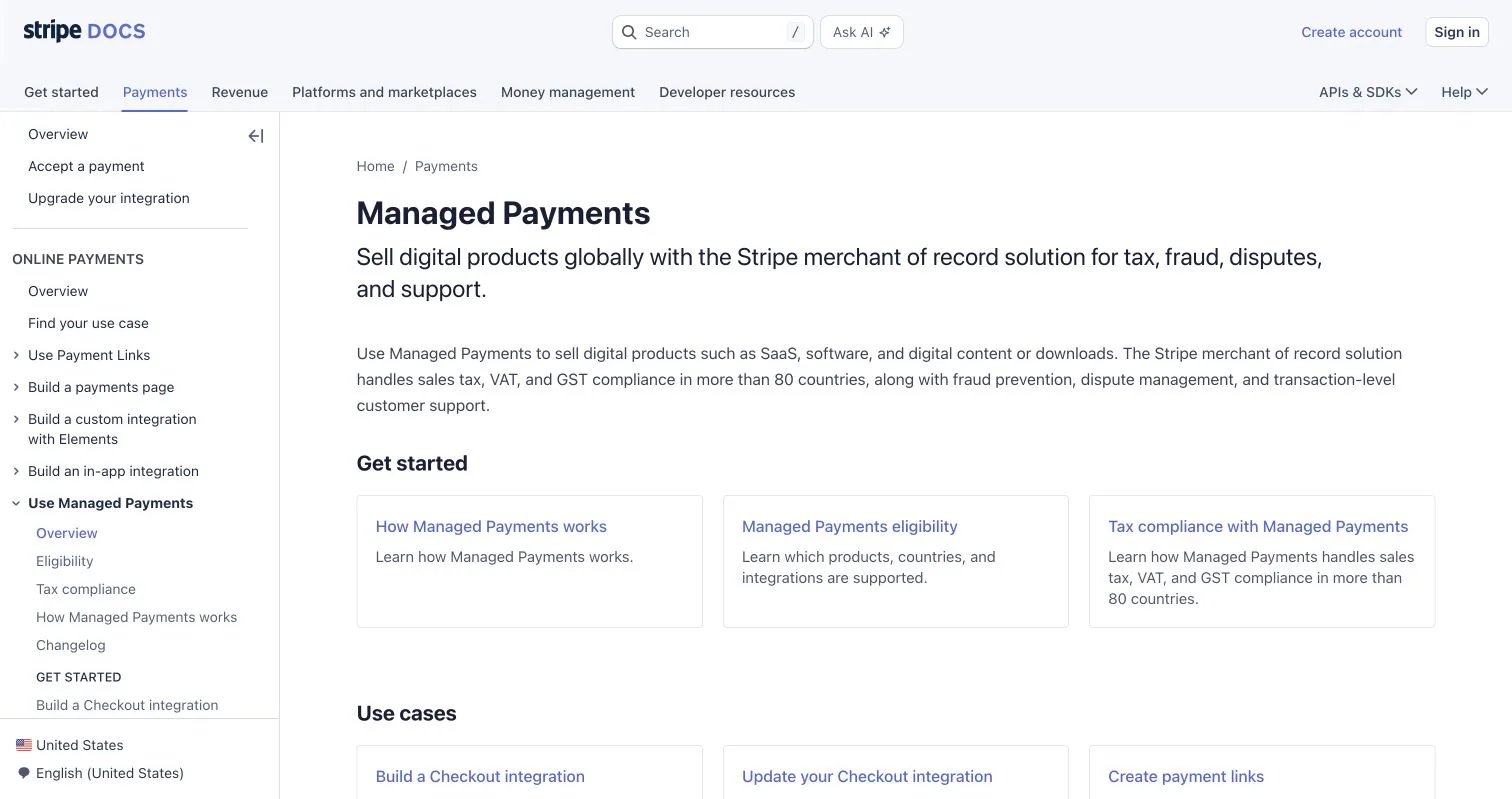Open the Update your Checkout integration card

point(896,772)
